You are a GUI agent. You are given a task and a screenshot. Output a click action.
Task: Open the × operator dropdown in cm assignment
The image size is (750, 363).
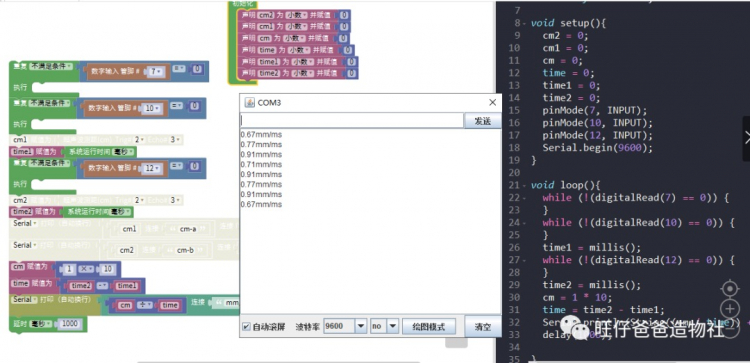coord(87,269)
